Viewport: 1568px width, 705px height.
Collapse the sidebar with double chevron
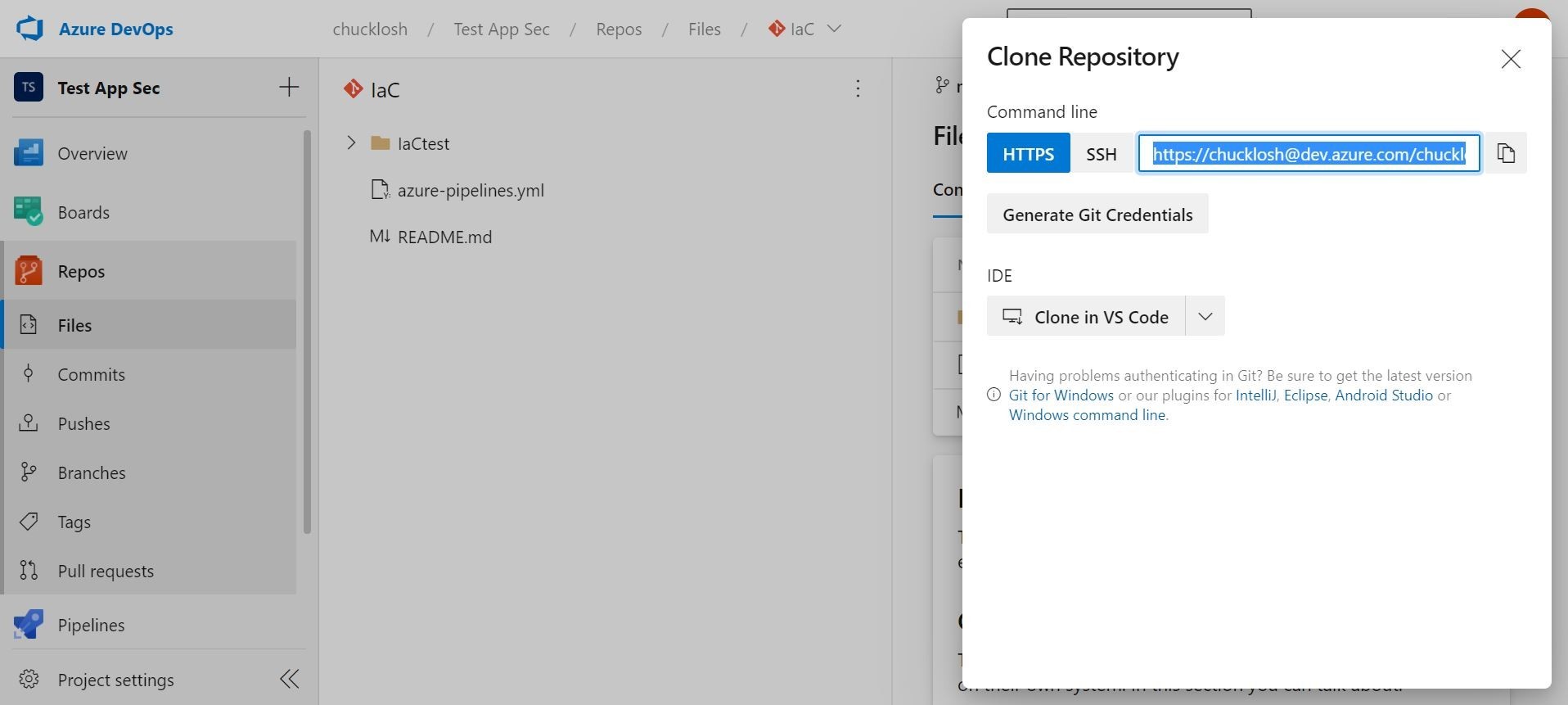[289, 679]
